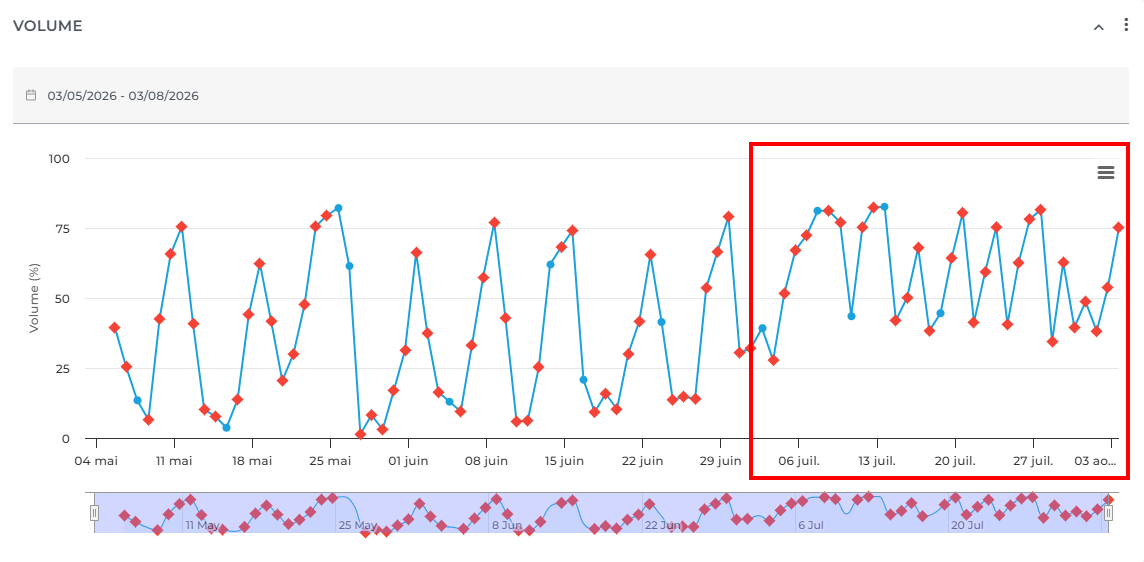Image resolution: width=1144 pixels, height=562 pixels.
Task: Click the '27 juil.' axis label
Action: click(1033, 461)
